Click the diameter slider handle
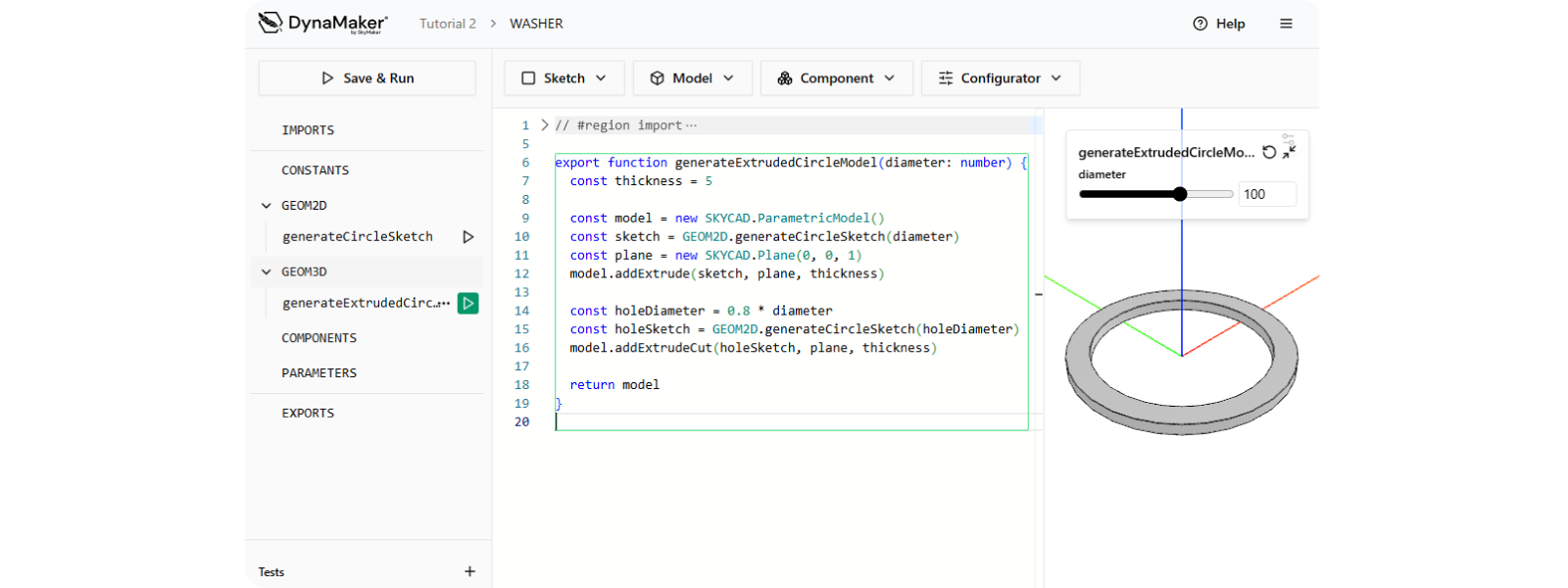 [1180, 194]
